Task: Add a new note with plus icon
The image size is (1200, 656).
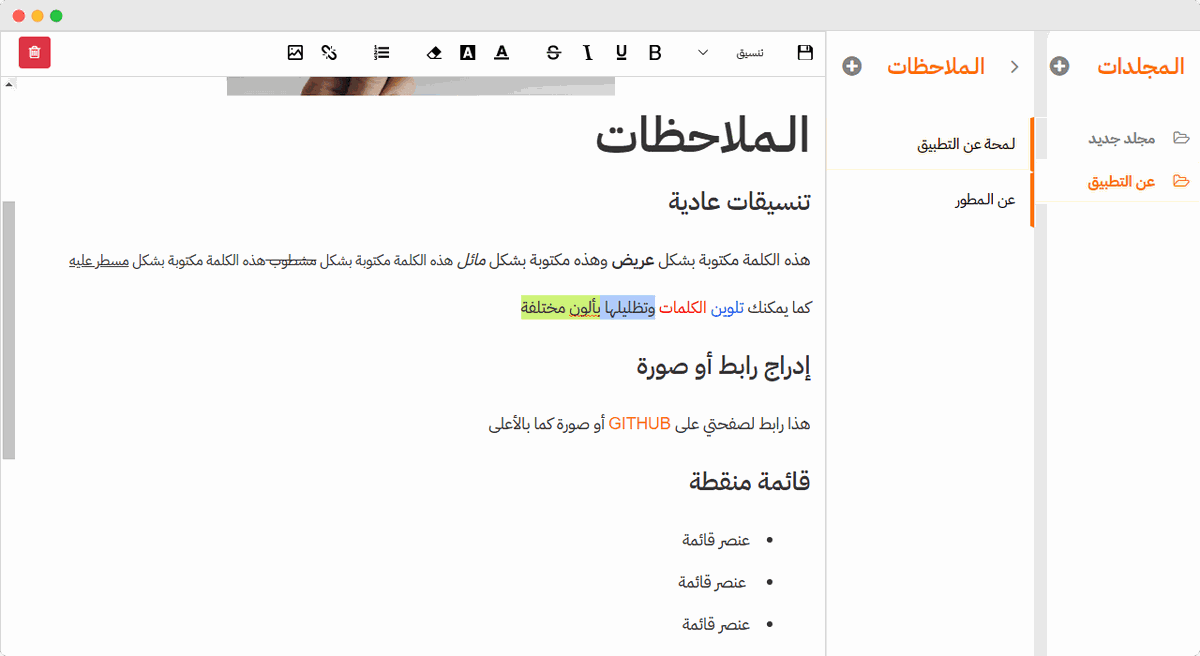Action: point(852,66)
